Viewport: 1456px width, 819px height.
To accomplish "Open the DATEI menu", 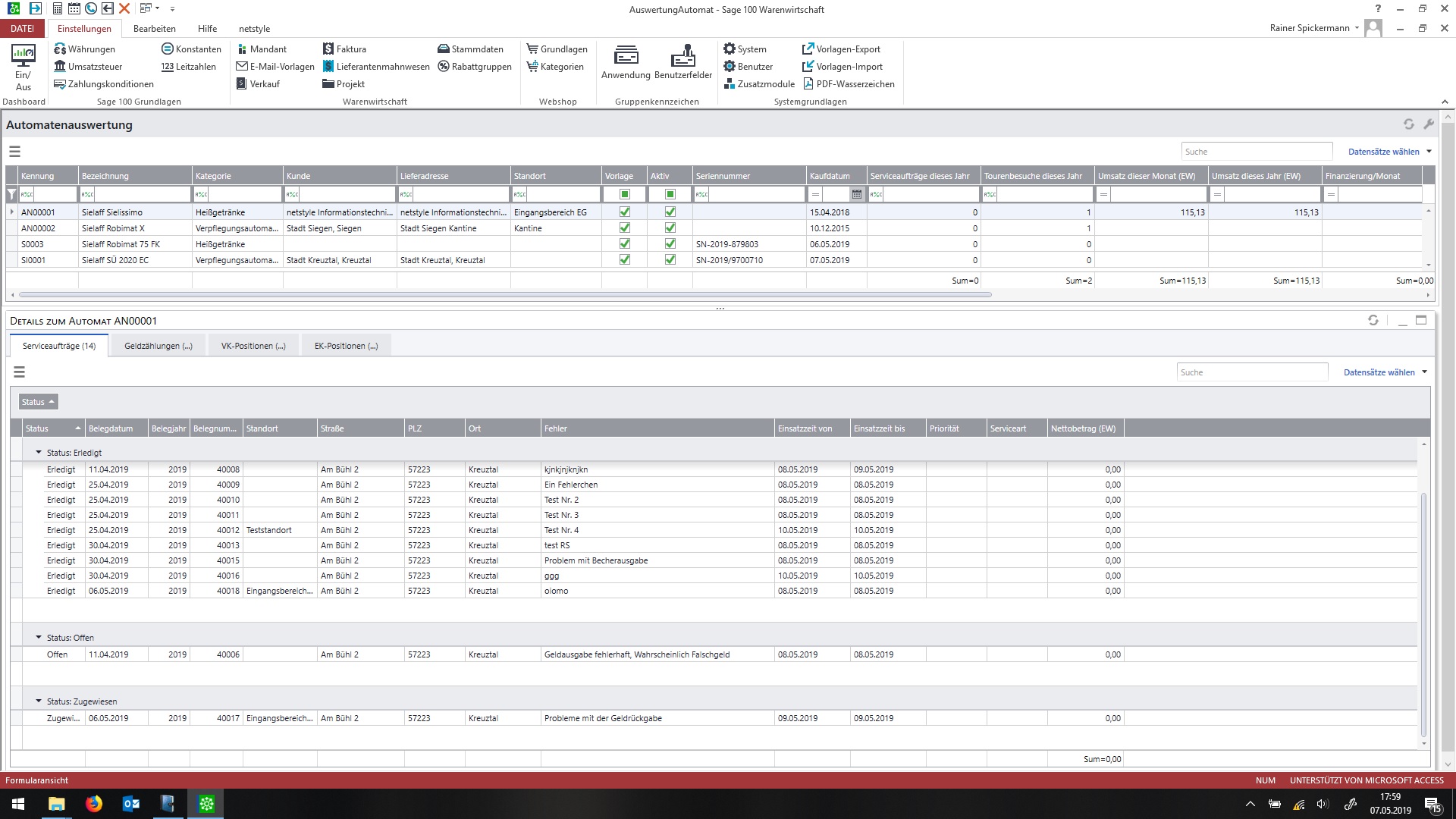I will click(x=23, y=29).
